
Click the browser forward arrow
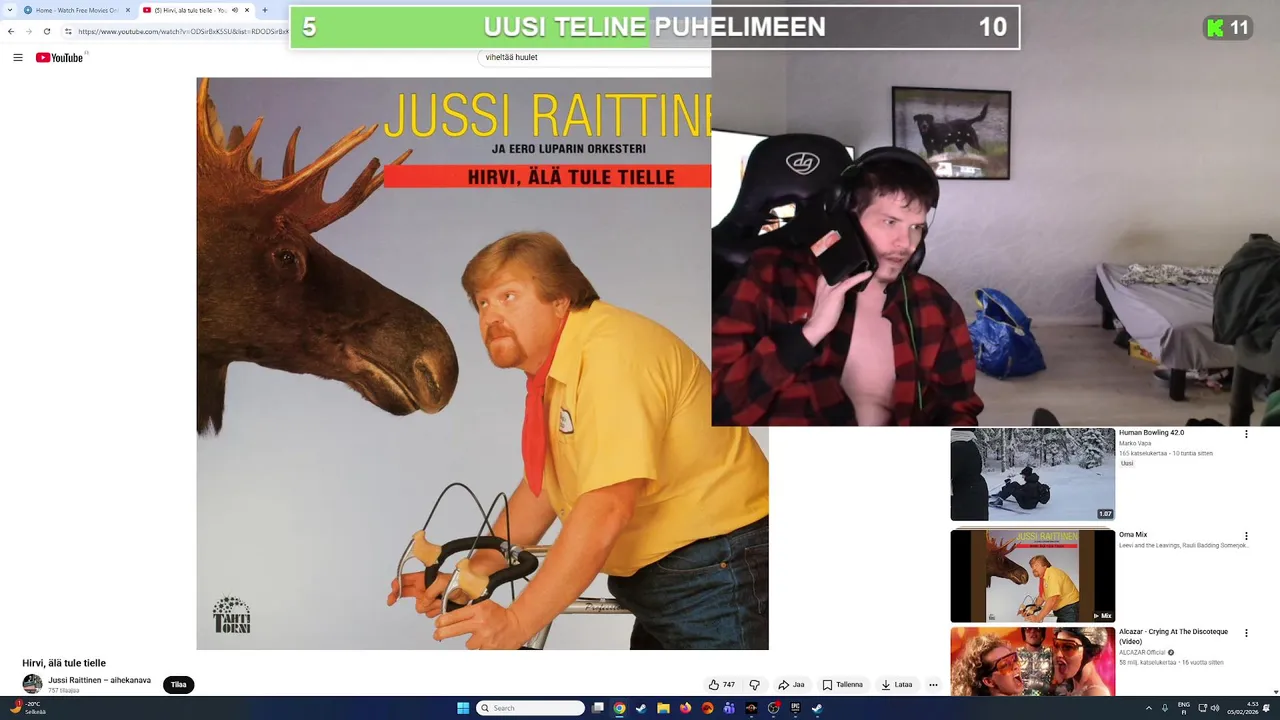(29, 31)
